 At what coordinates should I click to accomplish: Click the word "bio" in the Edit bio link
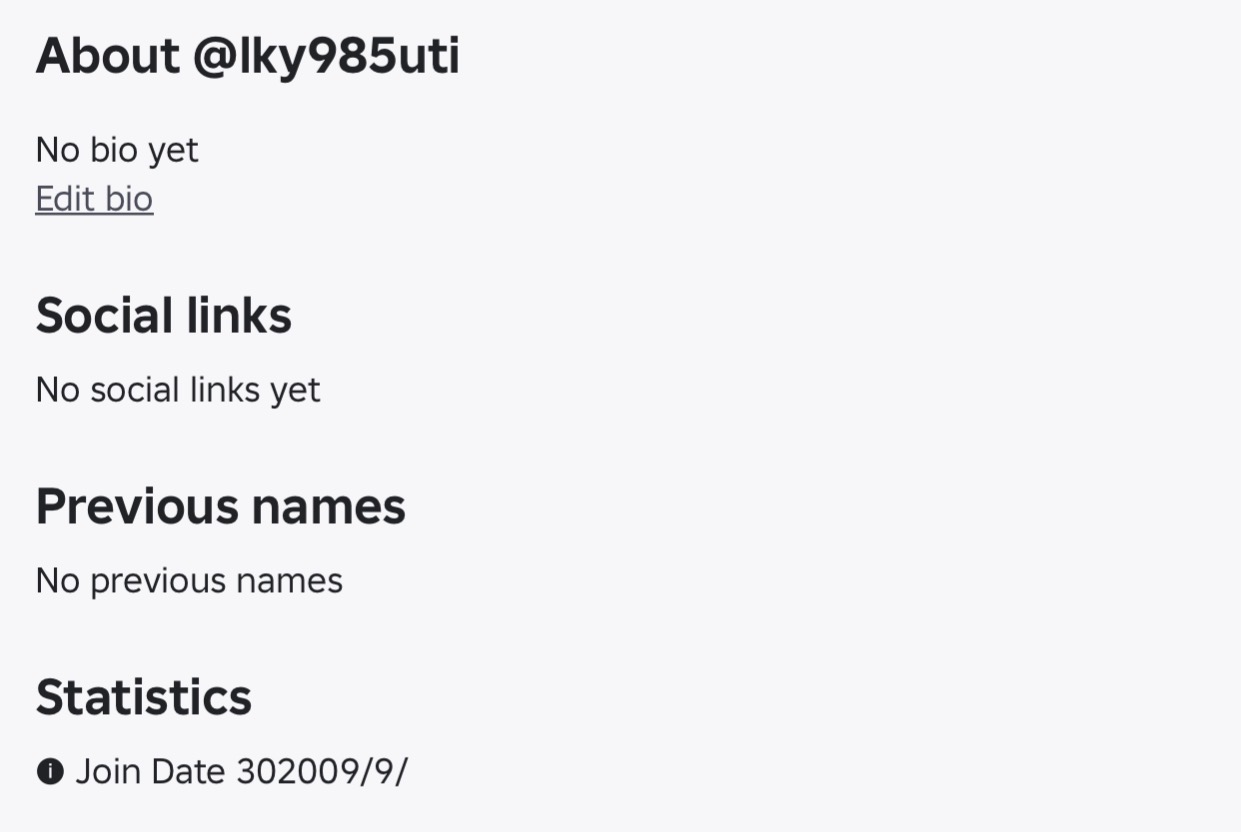[x=129, y=199]
